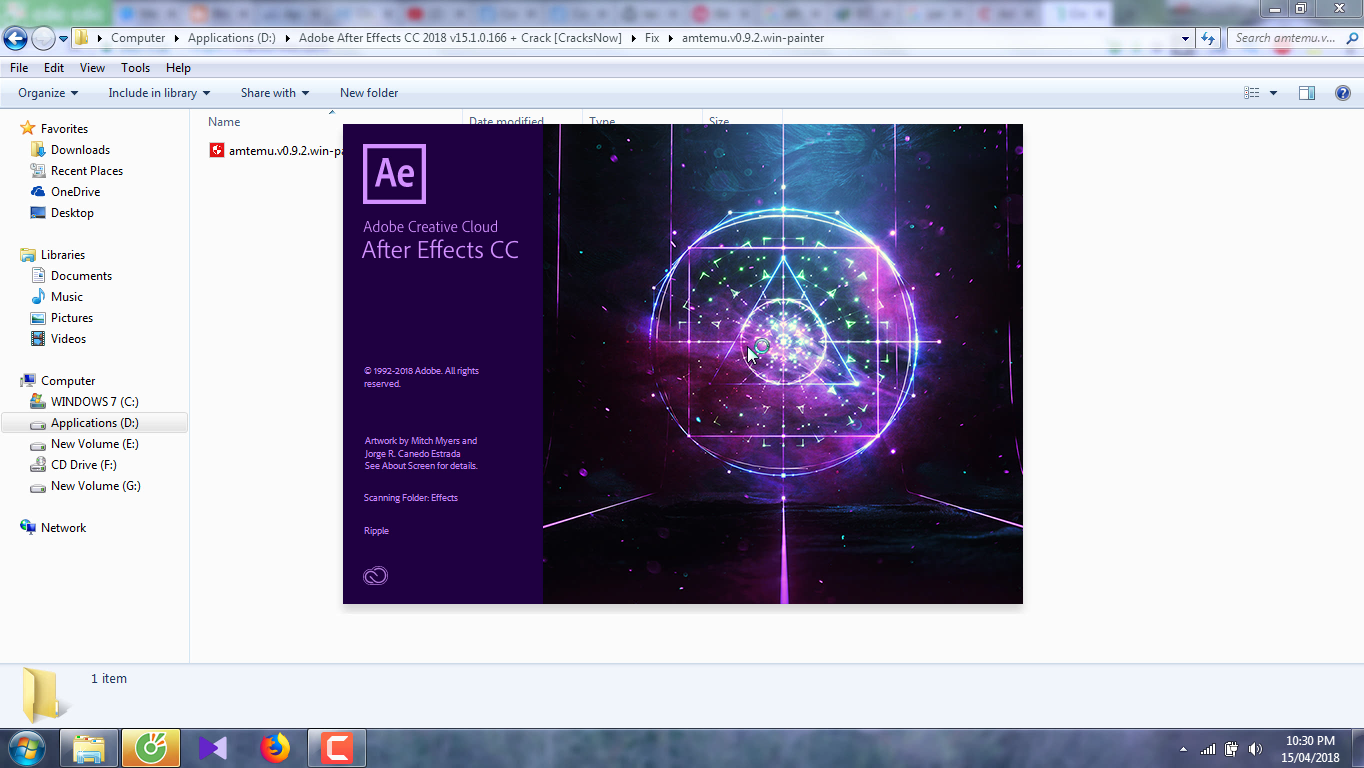Click the amtemu file icon
The height and width of the screenshot is (768, 1364).
click(x=216, y=151)
